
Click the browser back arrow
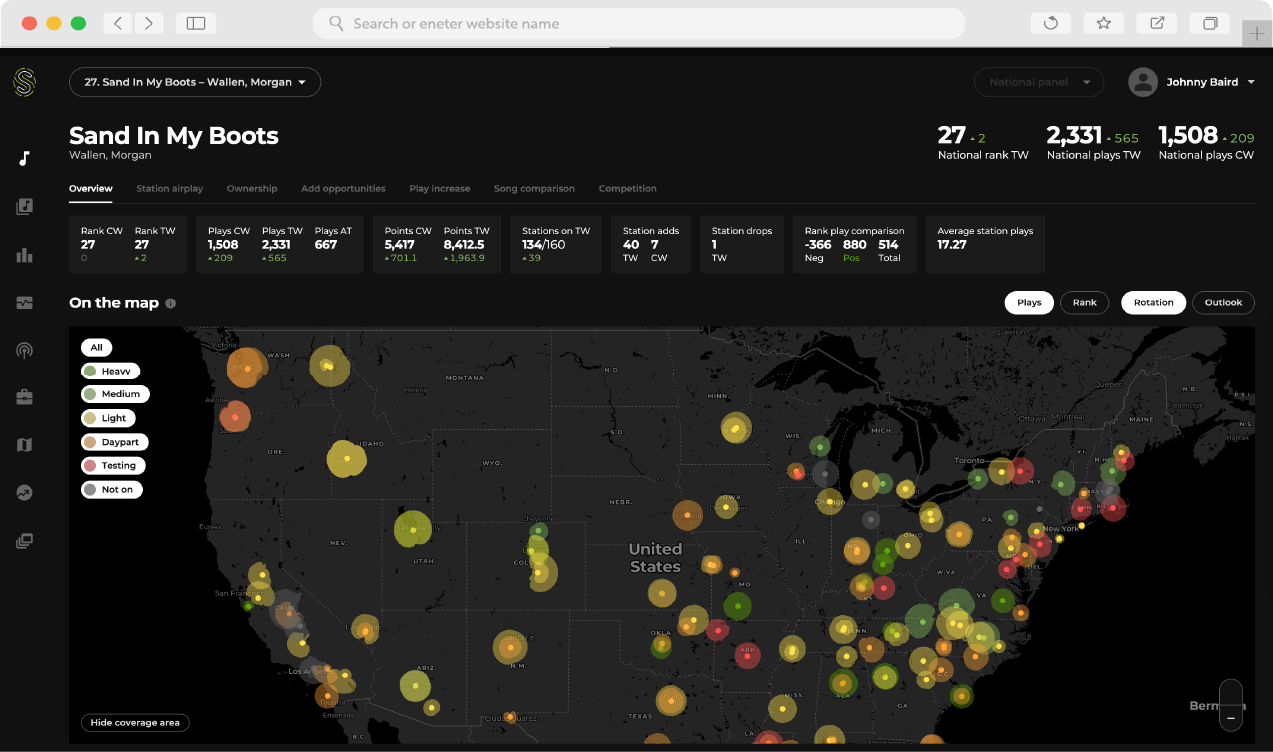coord(118,23)
